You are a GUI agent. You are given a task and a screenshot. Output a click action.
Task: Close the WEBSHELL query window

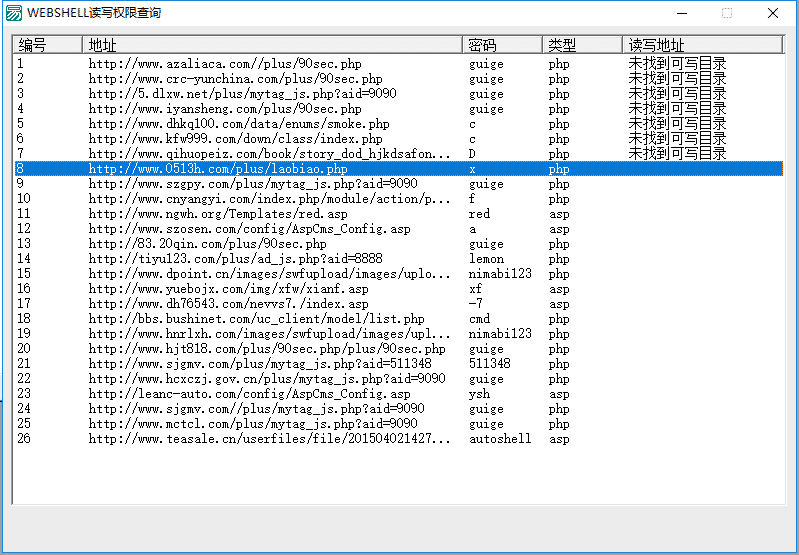pos(773,13)
